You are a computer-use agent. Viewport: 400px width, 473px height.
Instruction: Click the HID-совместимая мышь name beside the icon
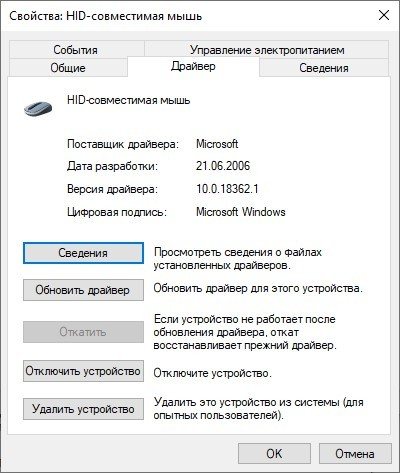(129, 100)
